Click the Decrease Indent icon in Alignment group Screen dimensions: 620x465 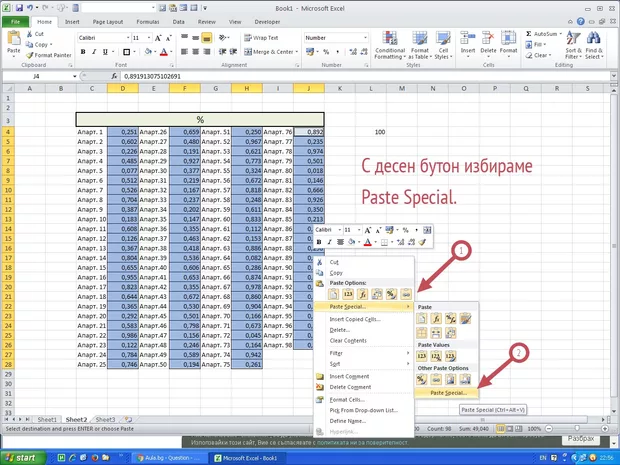click(x=223, y=52)
